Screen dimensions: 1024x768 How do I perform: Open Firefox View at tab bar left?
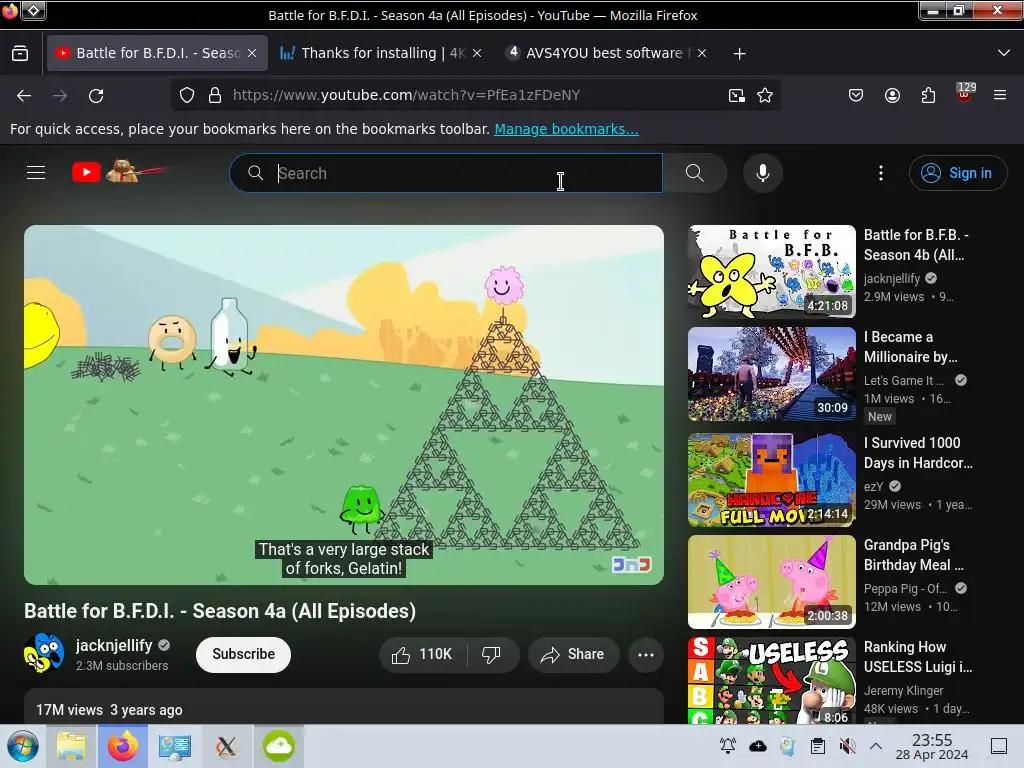[x=20, y=53]
